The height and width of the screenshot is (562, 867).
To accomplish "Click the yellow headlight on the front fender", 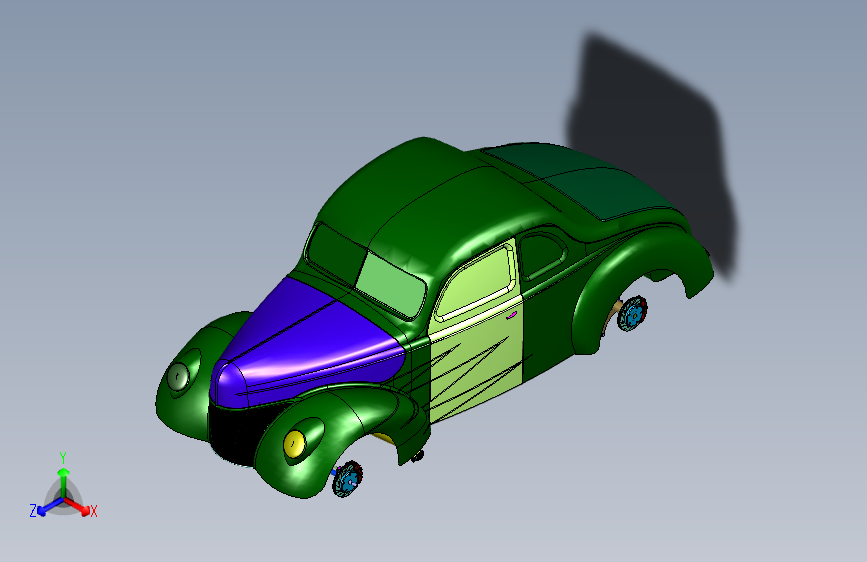I will [x=294, y=443].
